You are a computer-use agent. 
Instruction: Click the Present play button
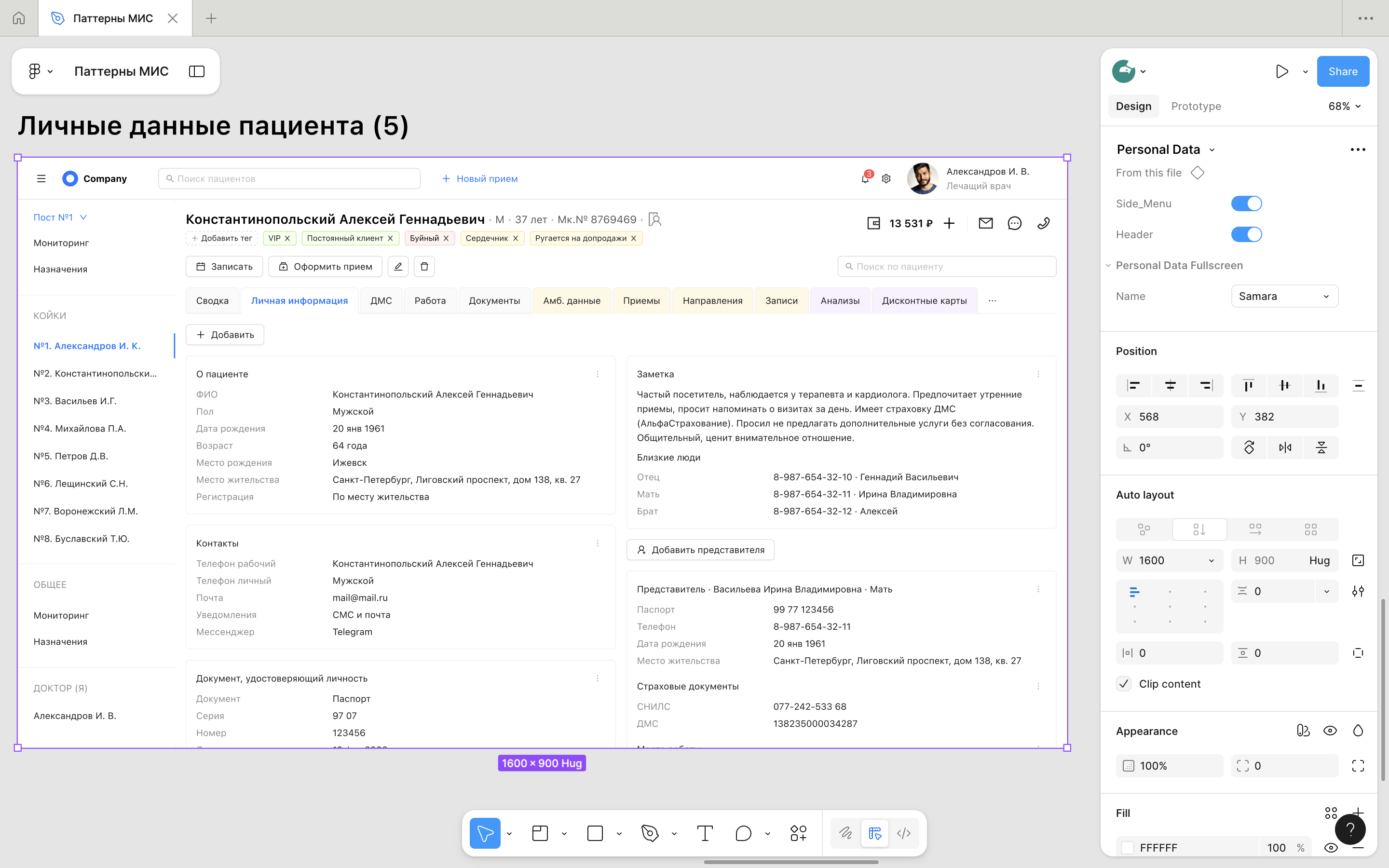pos(1281,72)
